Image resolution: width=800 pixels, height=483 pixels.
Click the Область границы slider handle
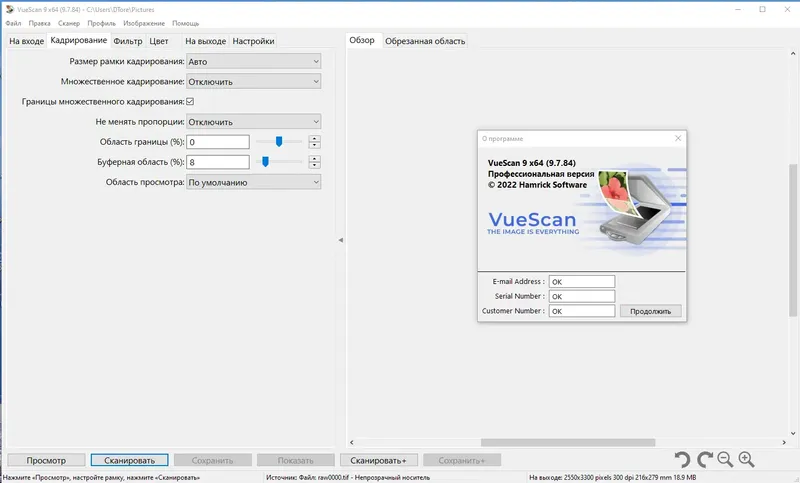click(279, 141)
